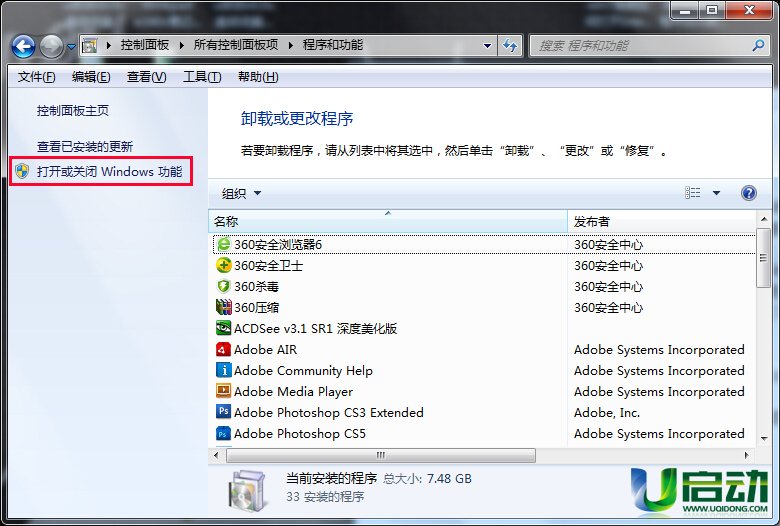
Task: Select the 360杀毒 program name
Action: point(257,287)
